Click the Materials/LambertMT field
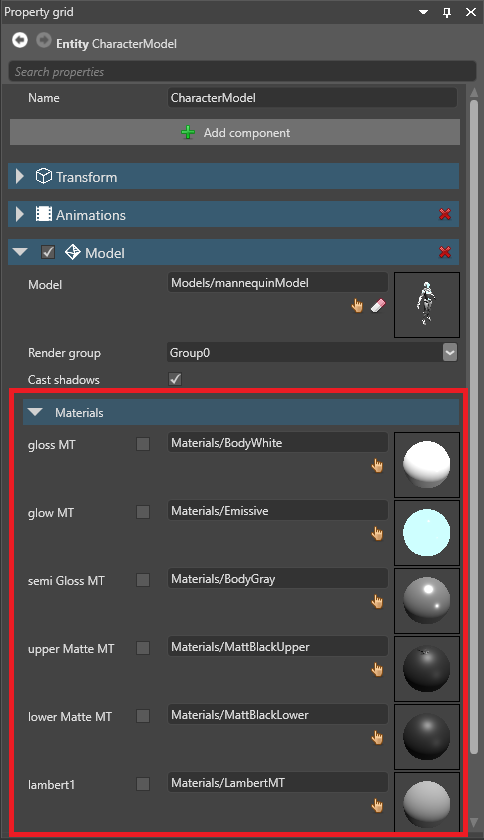The height and width of the screenshot is (840, 484). 278,783
